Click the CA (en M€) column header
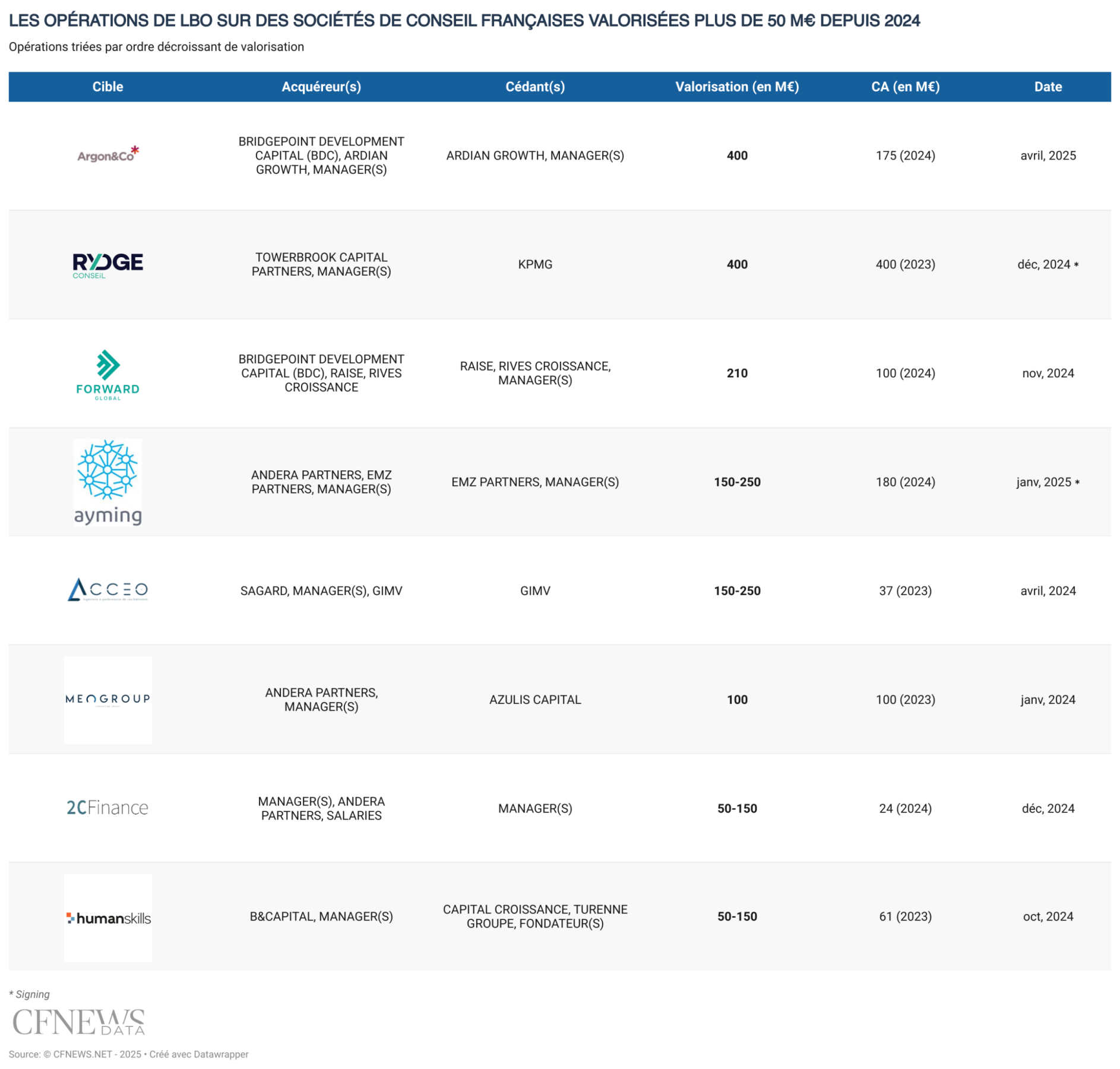1120x1069 pixels. click(x=904, y=87)
